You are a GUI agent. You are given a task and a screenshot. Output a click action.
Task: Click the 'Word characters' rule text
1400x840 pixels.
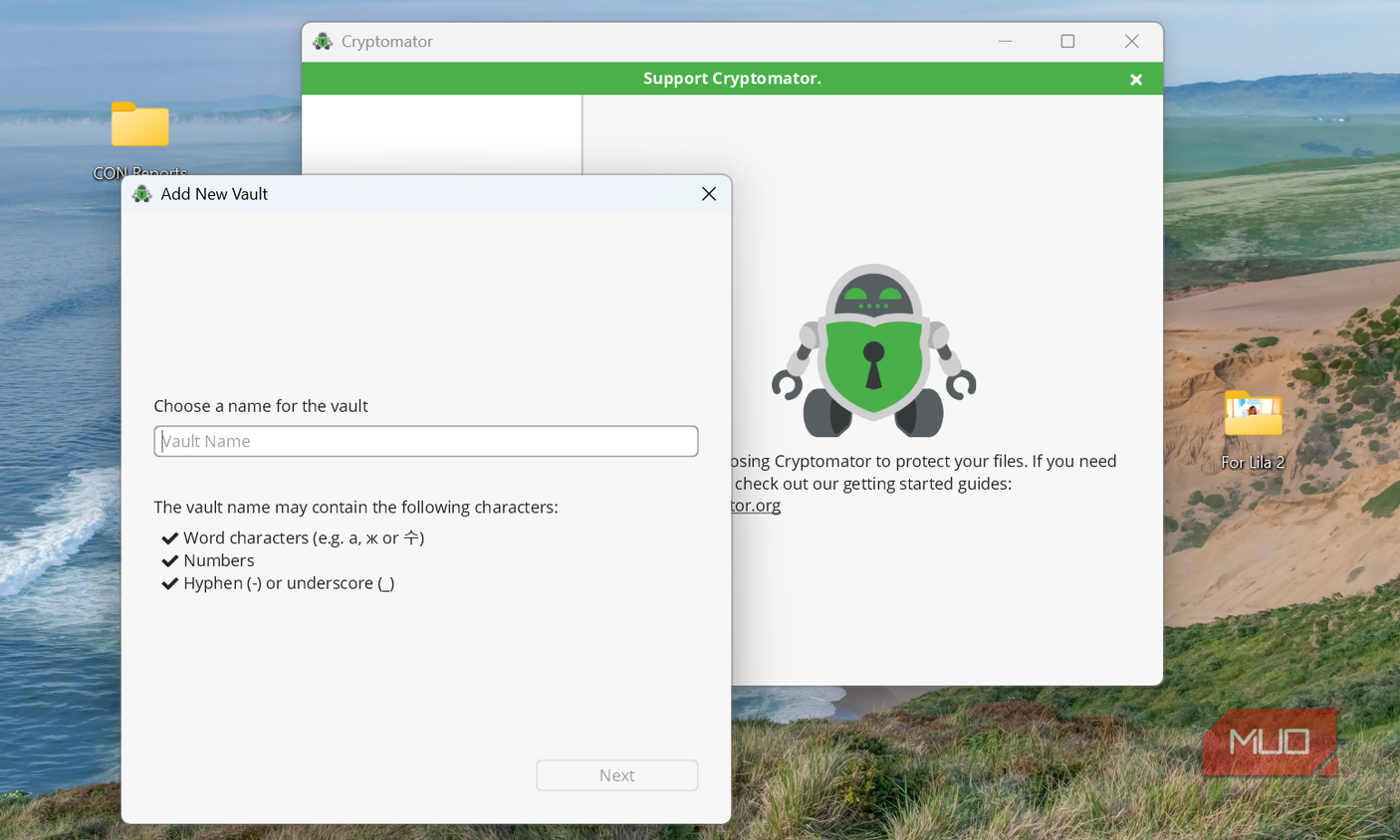(304, 537)
